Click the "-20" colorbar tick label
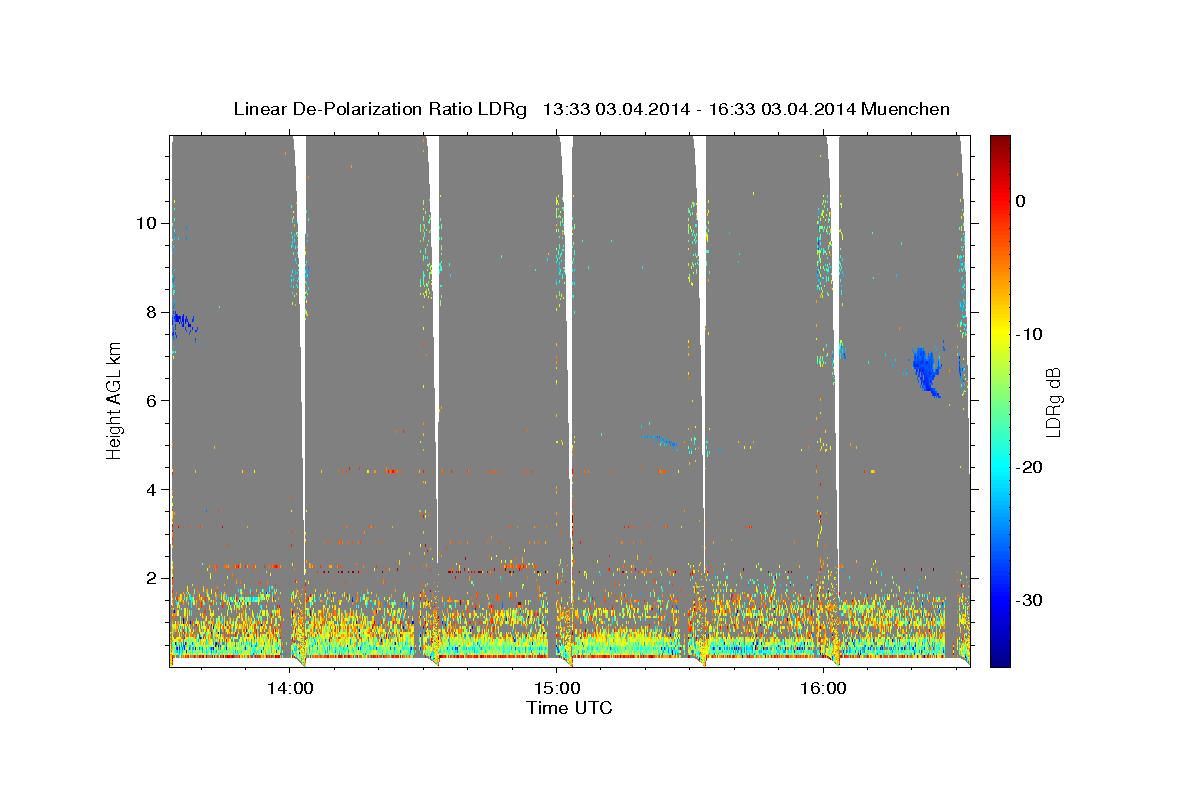1200x800 pixels. pos(1030,468)
